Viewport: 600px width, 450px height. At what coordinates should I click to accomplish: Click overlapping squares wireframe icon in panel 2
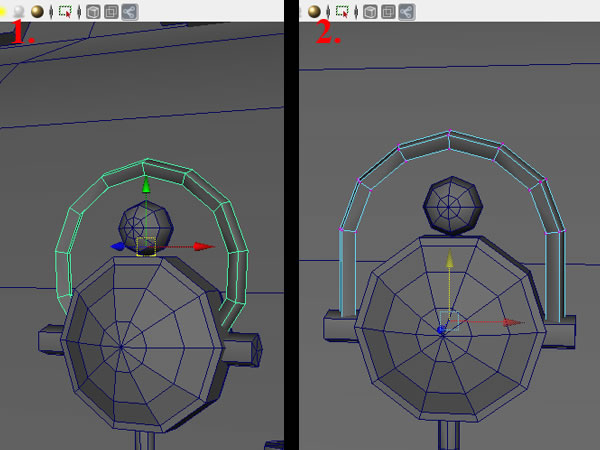click(x=388, y=12)
